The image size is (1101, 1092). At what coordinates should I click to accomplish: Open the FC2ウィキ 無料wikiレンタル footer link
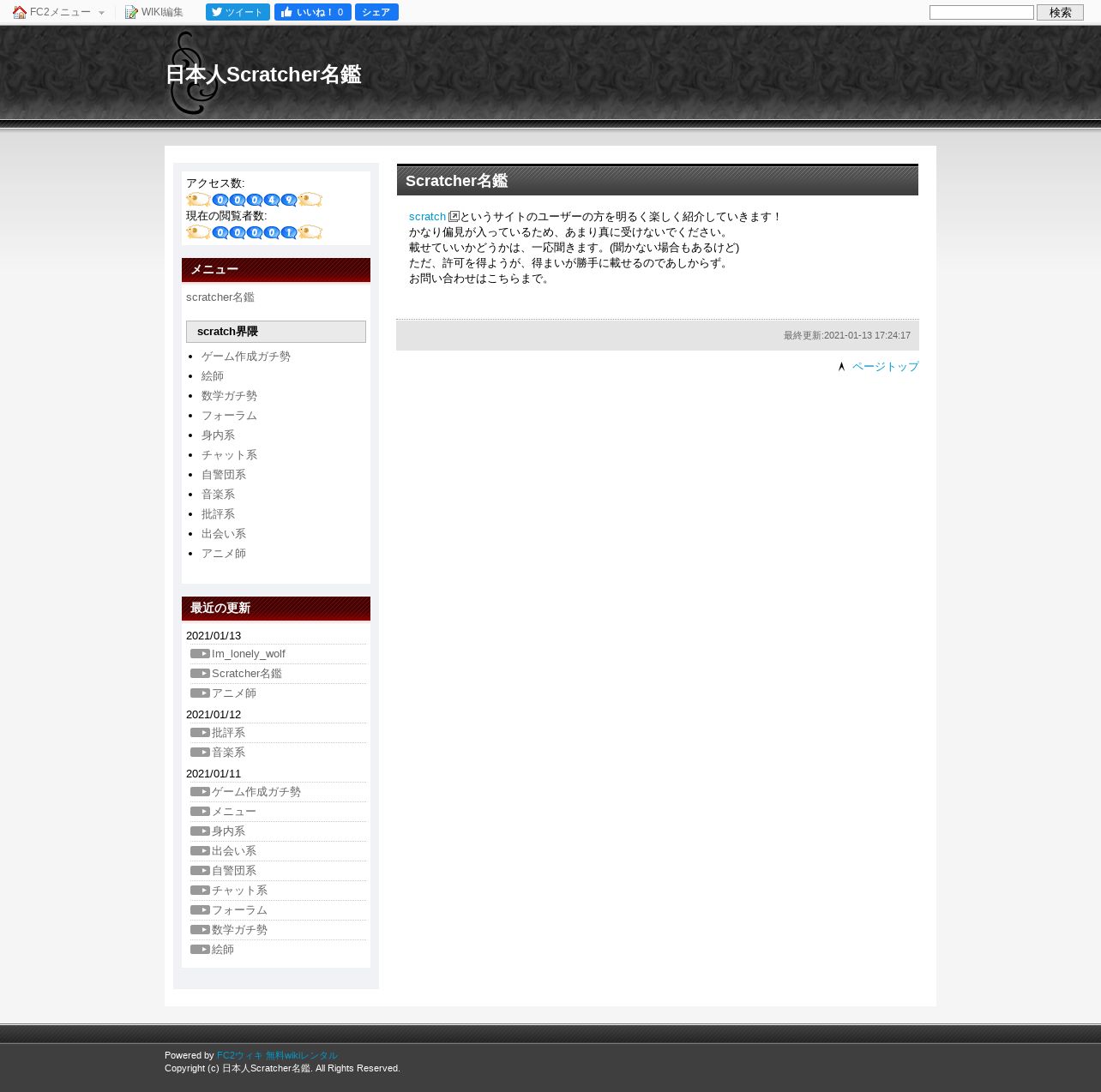(277, 1056)
